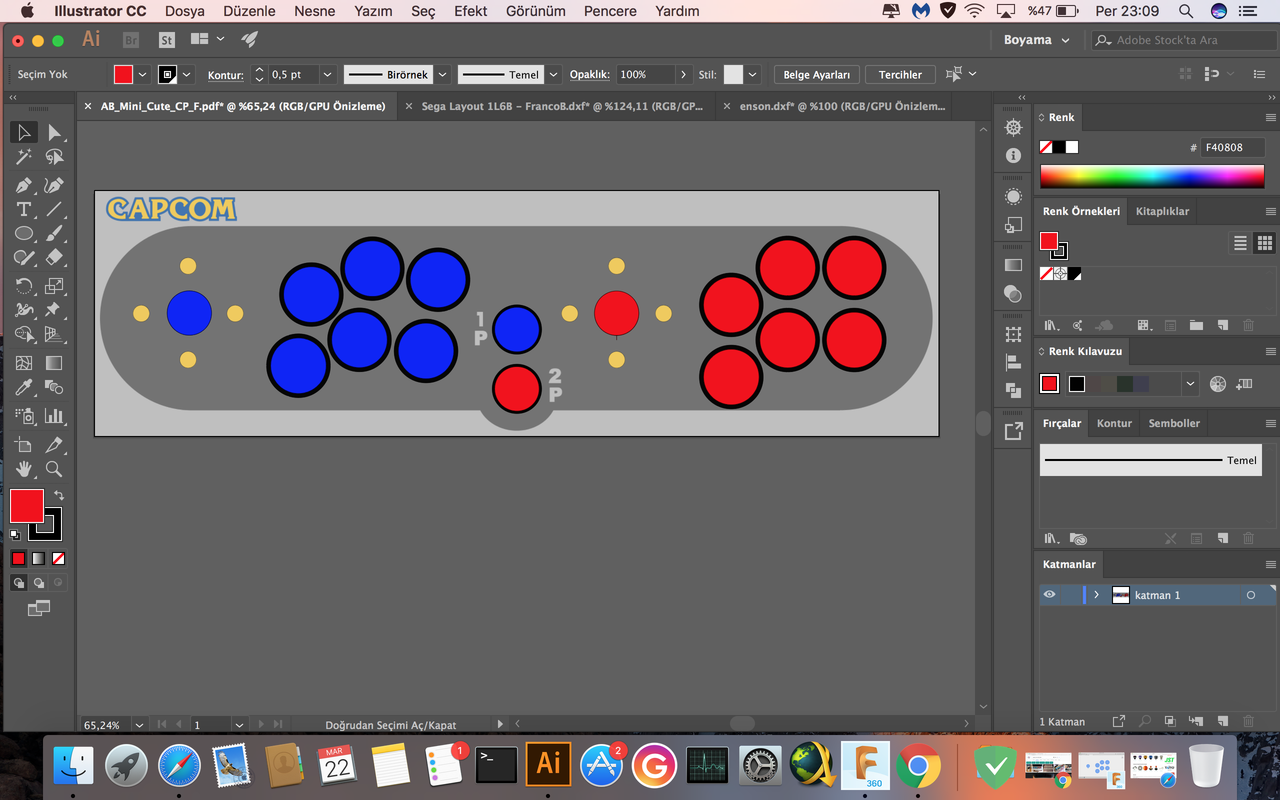
Task: Open the Birörnek stroke profile dropdown
Action: [442, 74]
